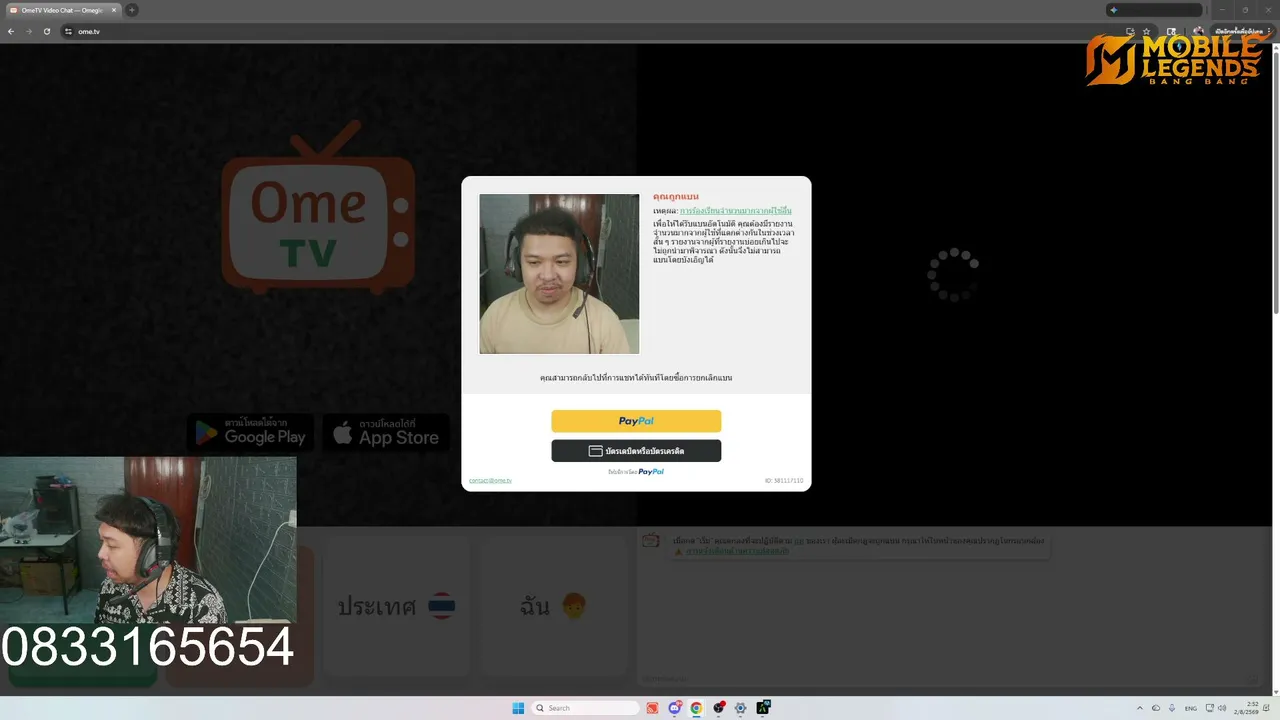This screenshot has height=720, width=1280.
Task: Go back in browser history
Action: pos(11,31)
